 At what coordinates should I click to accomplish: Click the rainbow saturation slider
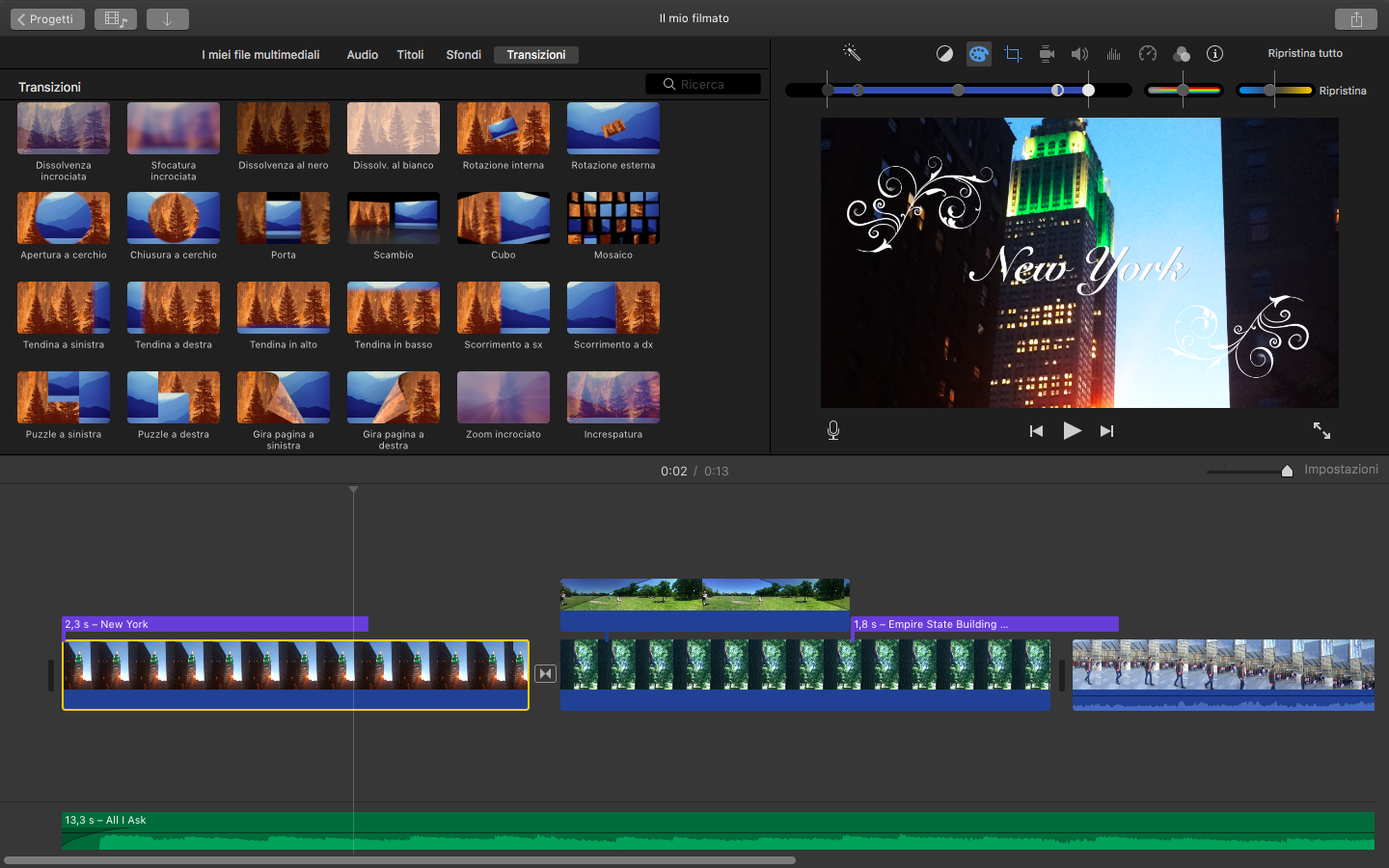pyautogui.click(x=1185, y=90)
